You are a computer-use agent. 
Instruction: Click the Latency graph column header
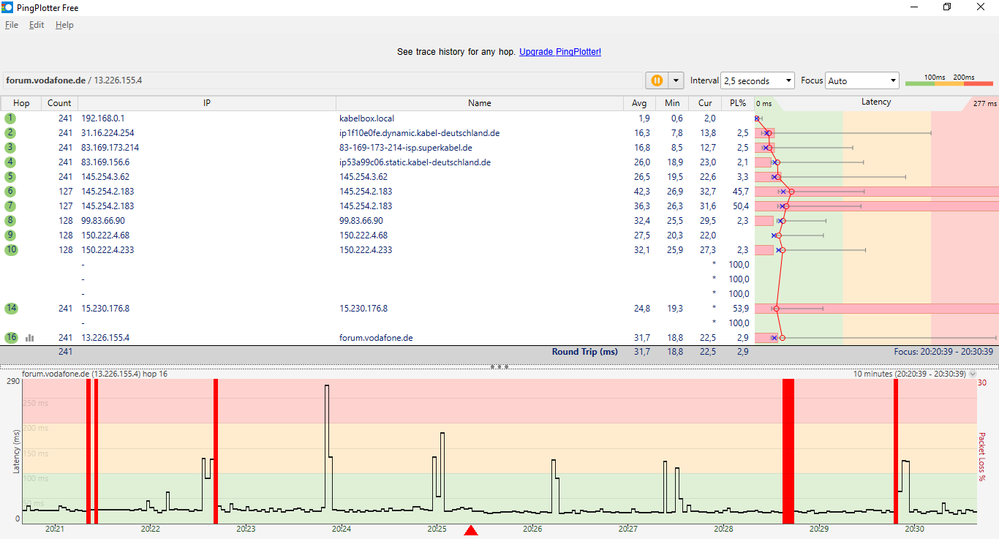[x=876, y=102]
